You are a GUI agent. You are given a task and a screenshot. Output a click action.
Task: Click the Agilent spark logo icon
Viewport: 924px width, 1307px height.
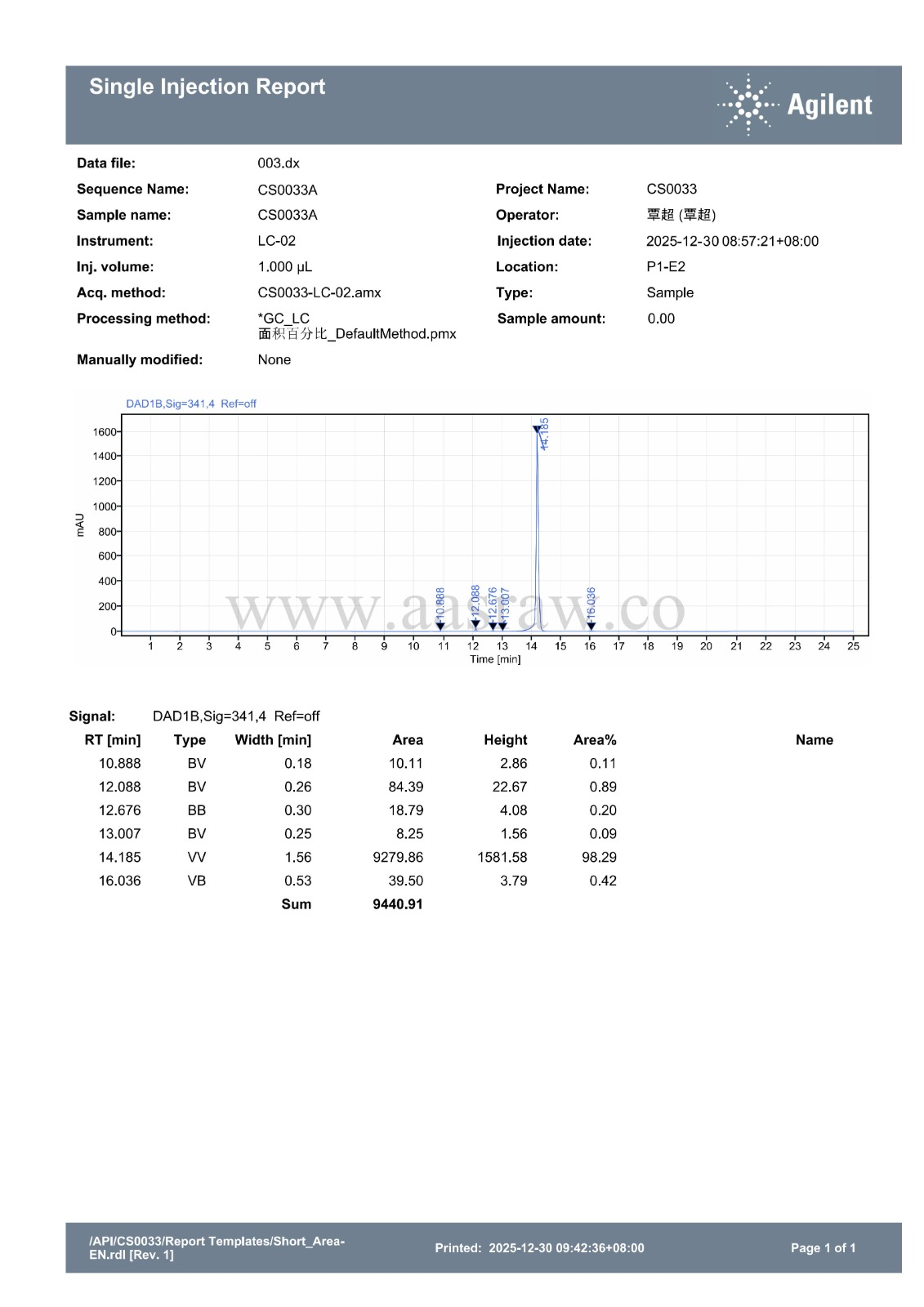(748, 105)
